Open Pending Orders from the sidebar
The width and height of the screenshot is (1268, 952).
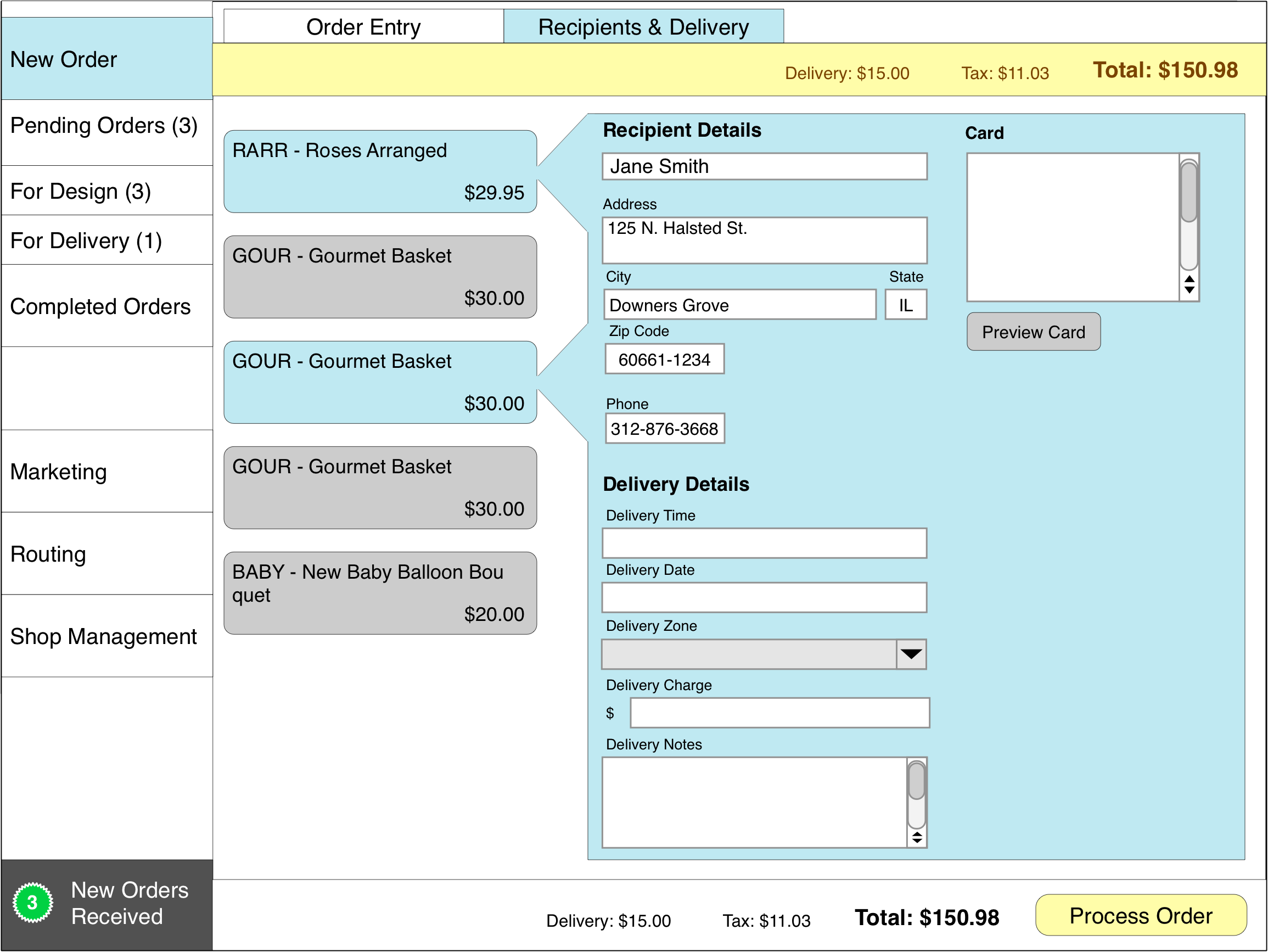104,125
